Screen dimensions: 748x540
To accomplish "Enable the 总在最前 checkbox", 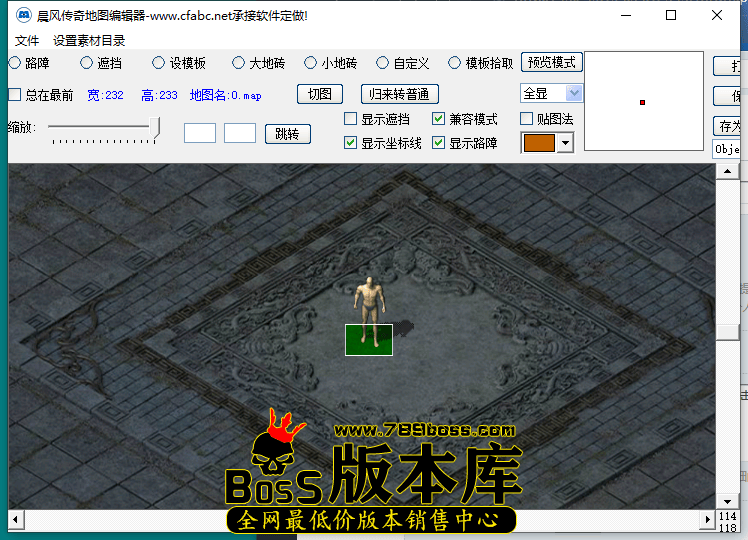I will pyautogui.click(x=15, y=95).
